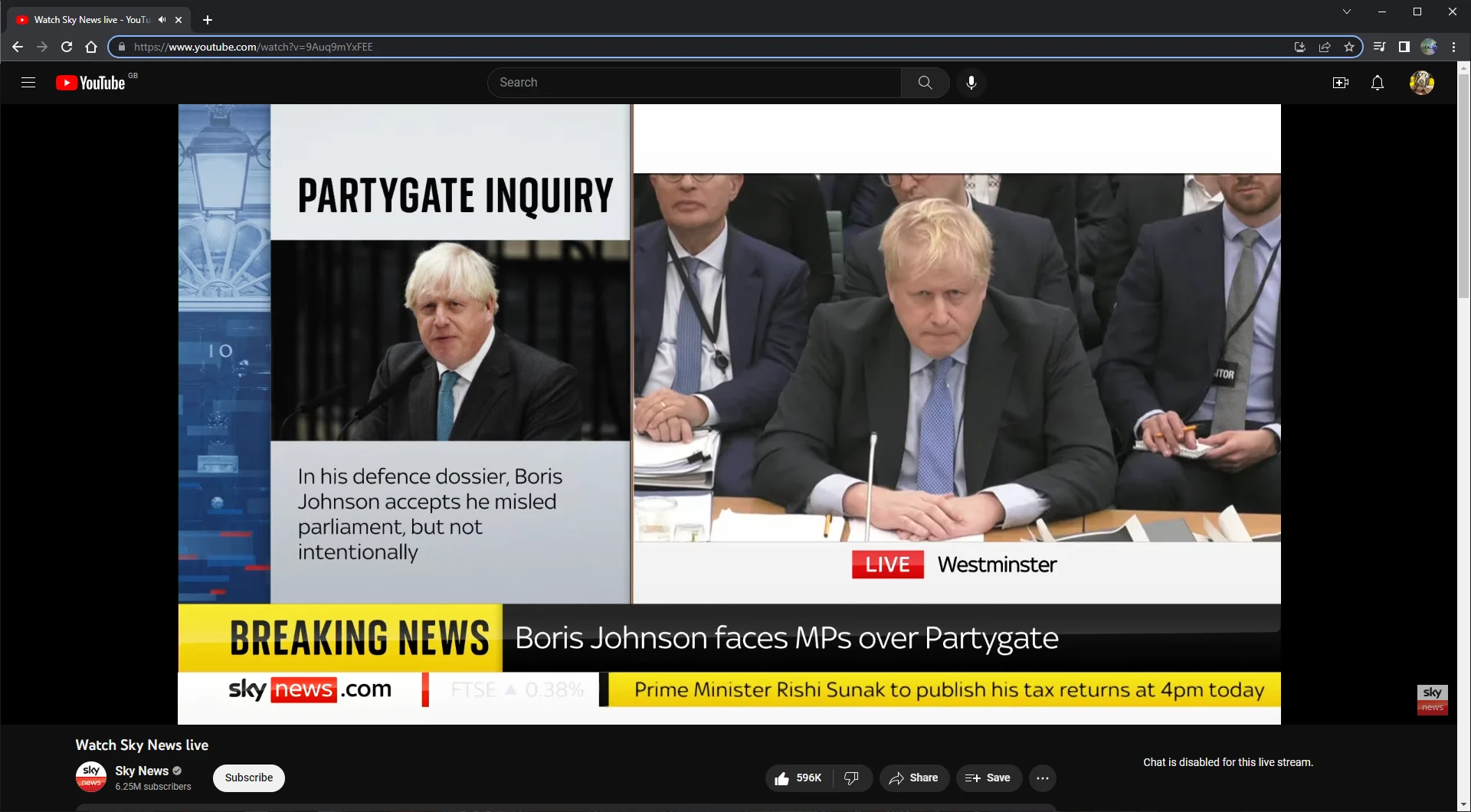Share this page from the address bar
Viewport: 1471px width, 812px height.
click(1325, 47)
